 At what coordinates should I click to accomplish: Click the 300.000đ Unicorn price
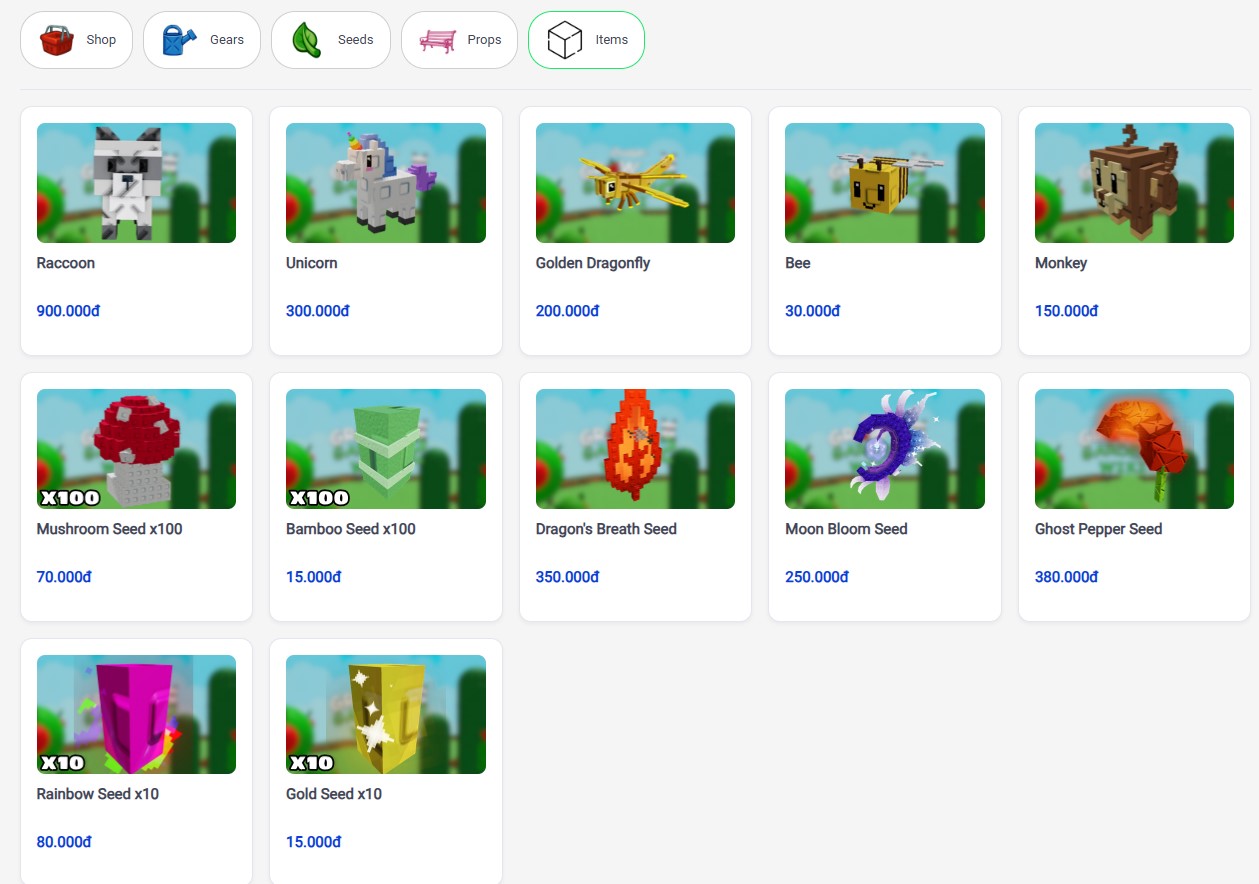318,311
